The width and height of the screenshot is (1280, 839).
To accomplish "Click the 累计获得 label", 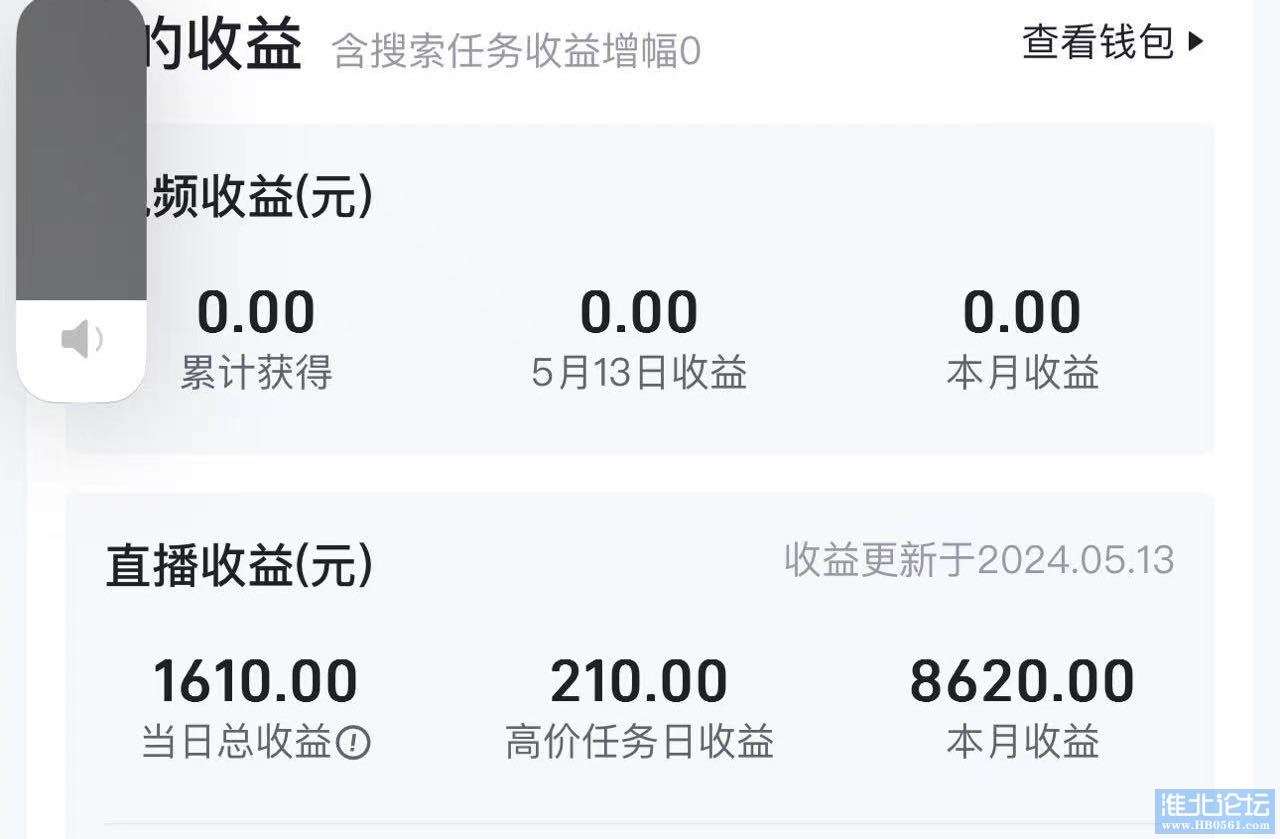I will pos(256,373).
